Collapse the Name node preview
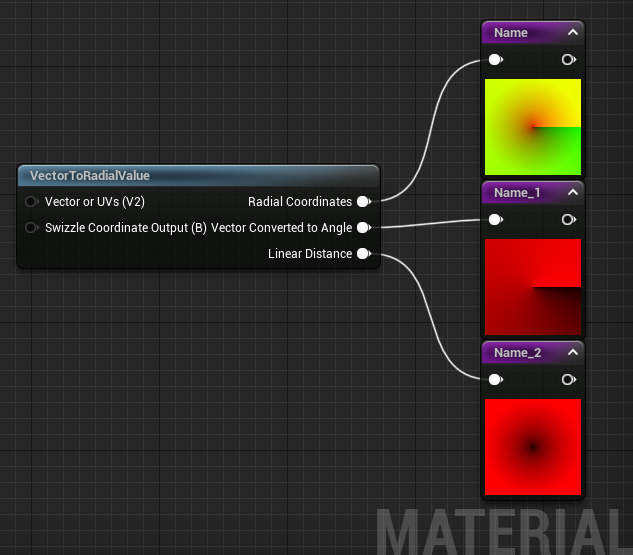 (x=573, y=32)
